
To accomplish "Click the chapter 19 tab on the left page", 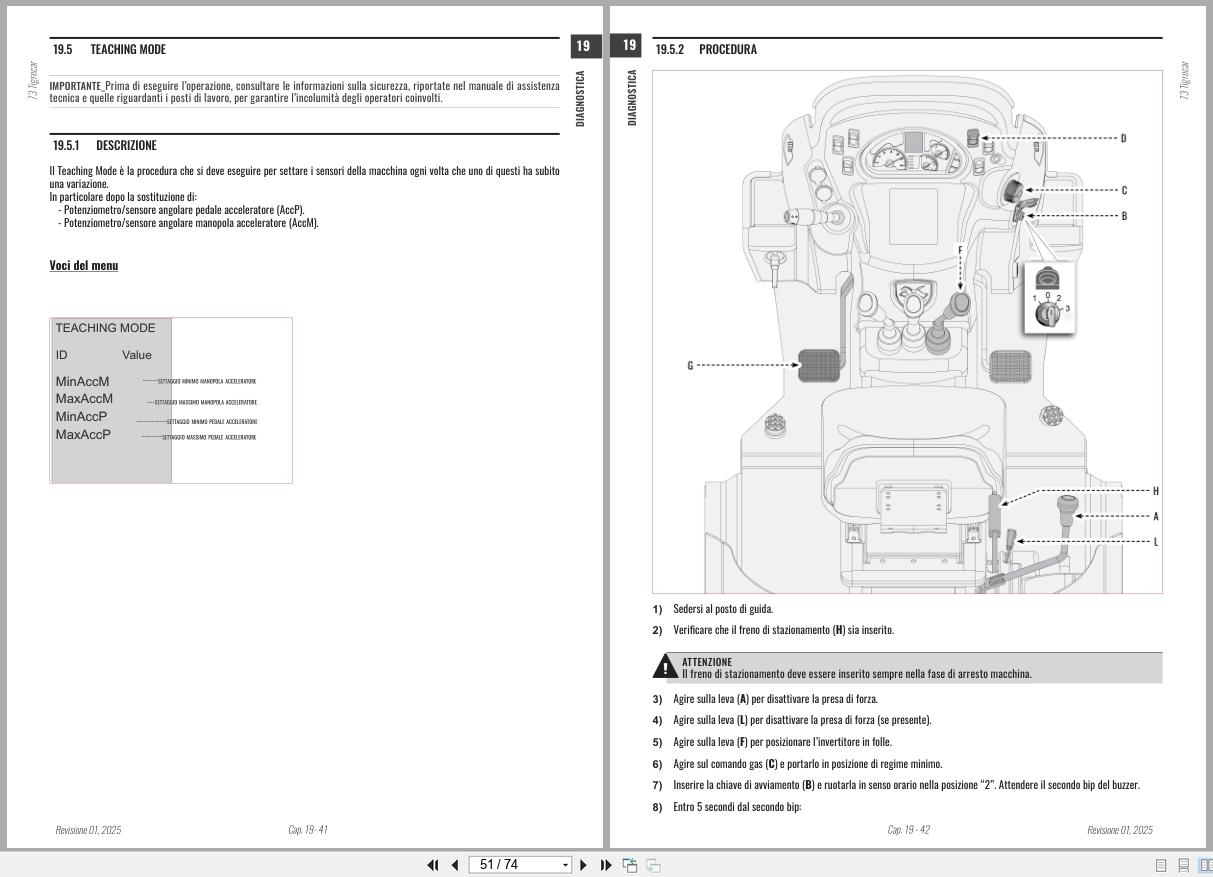I will [584, 46].
